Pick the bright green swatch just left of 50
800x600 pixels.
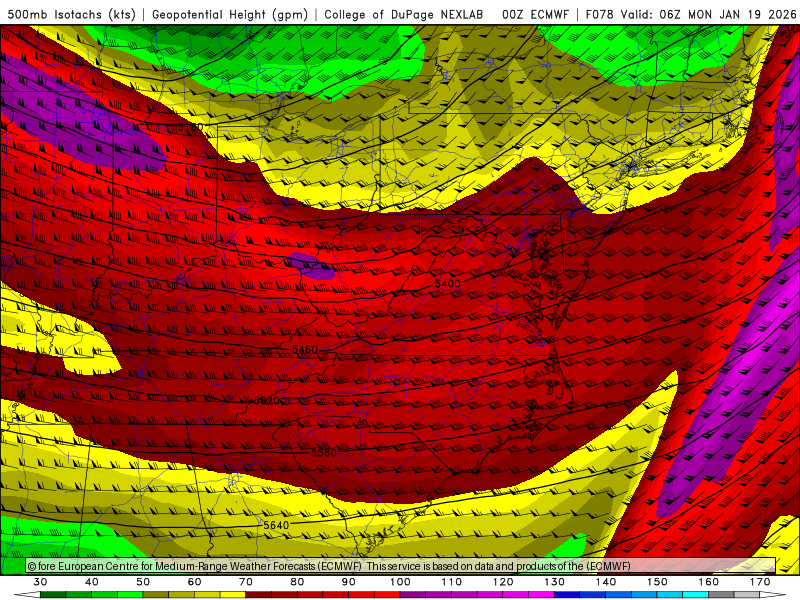pyautogui.click(x=130, y=595)
